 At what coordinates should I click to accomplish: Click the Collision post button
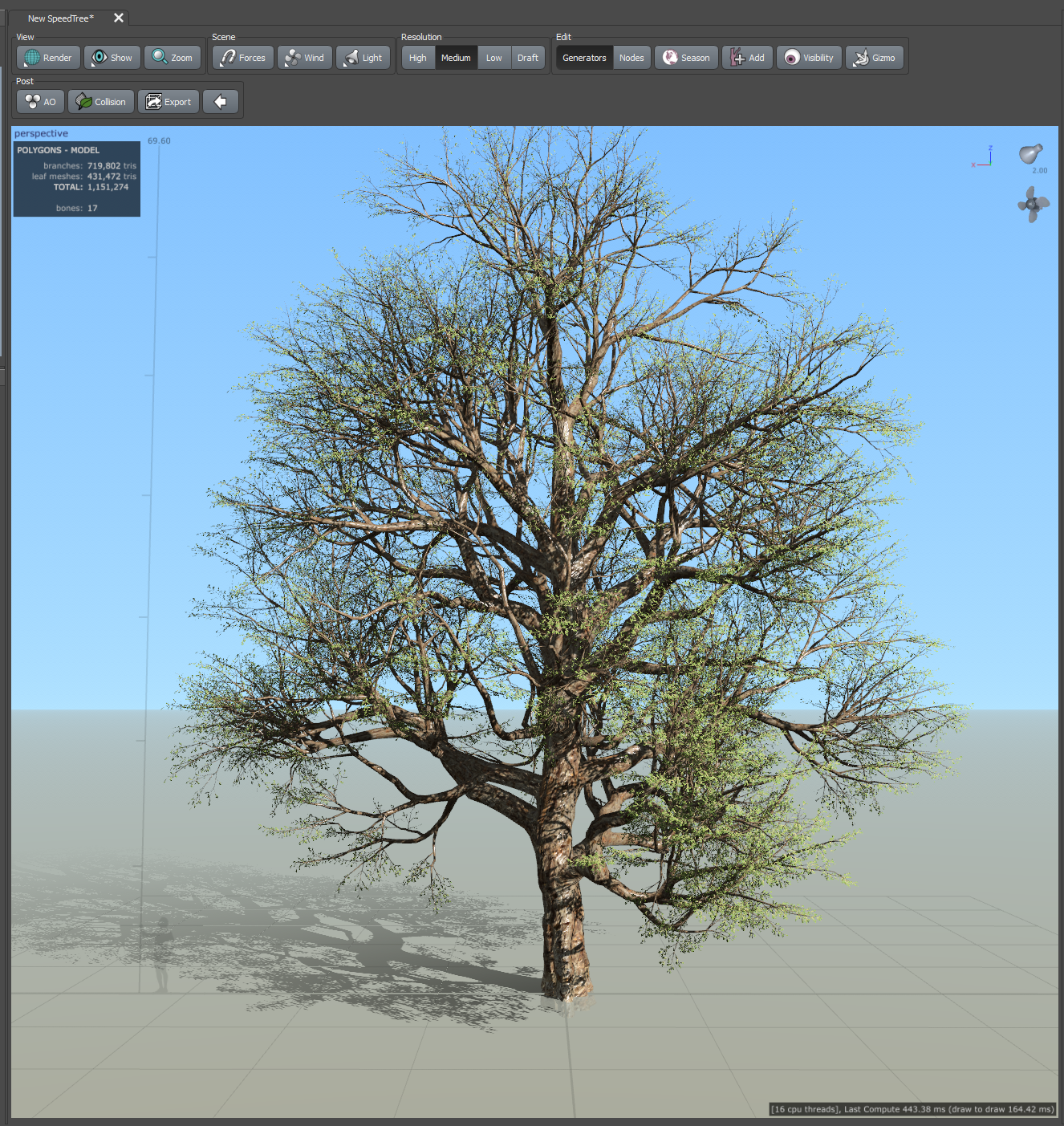(101, 102)
